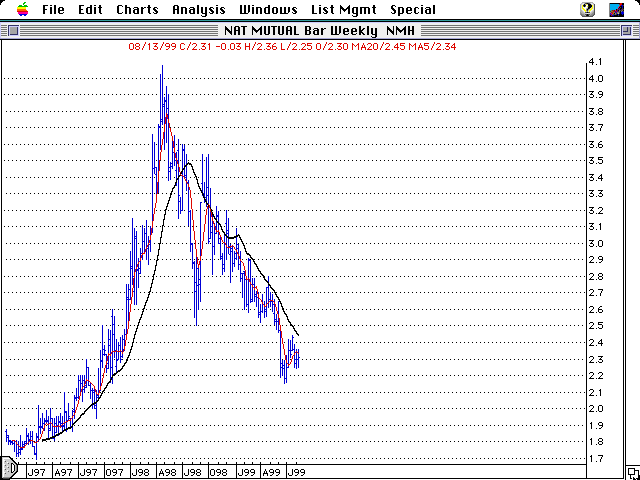Click the 2.3 price axis label
Viewport: 640px width, 480px height.
click(x=596, y=360)
